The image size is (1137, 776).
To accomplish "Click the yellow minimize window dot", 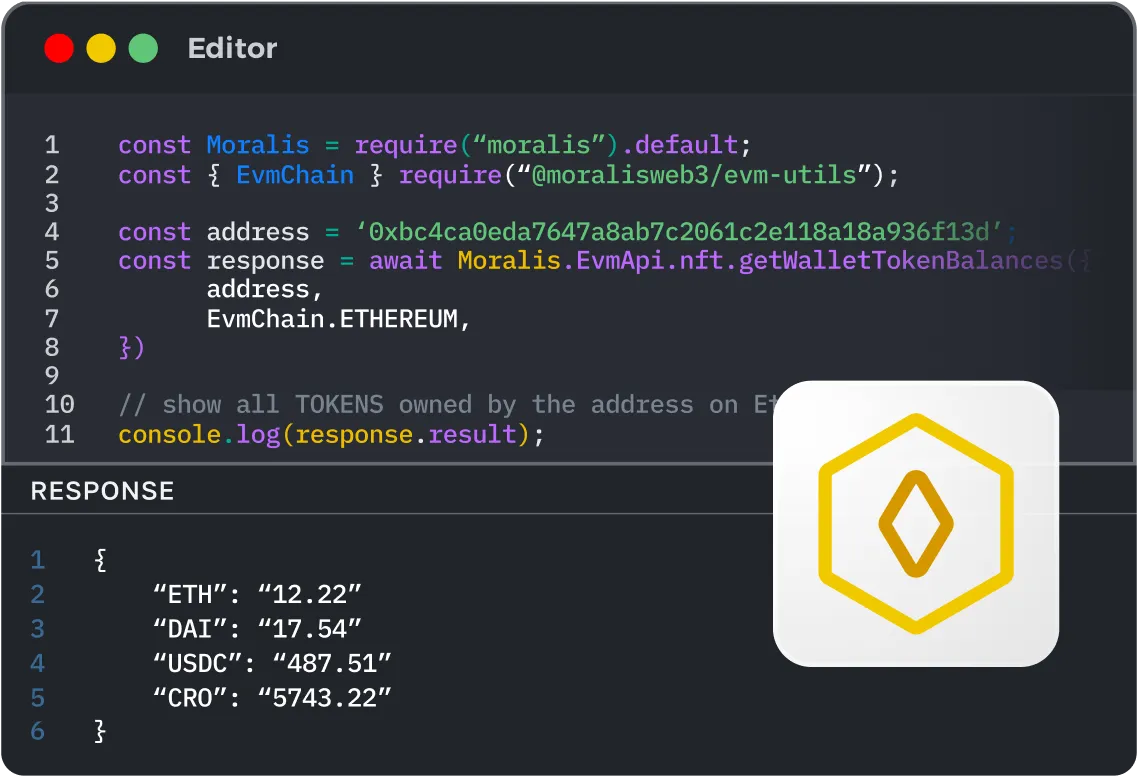I will (101, 49).
